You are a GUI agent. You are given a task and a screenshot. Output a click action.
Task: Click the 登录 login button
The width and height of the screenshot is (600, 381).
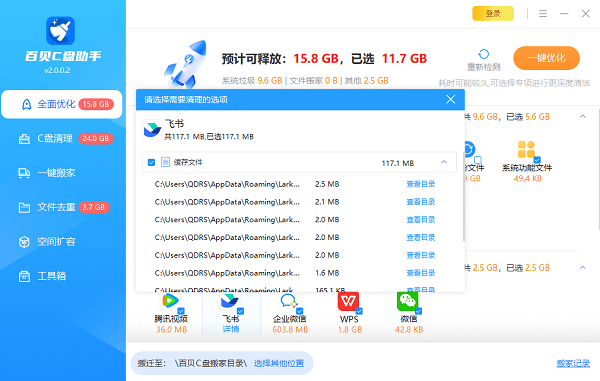(493, 14)
